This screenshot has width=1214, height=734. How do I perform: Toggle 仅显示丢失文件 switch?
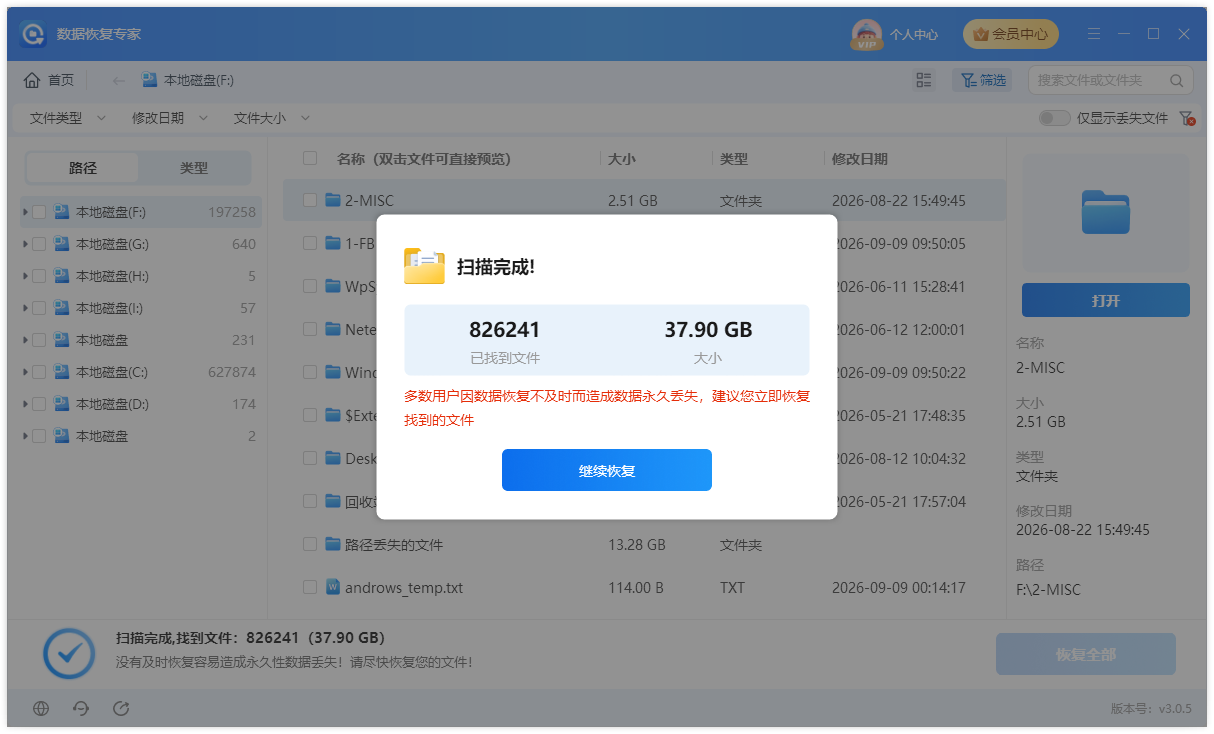click(x=1054, y=118)
